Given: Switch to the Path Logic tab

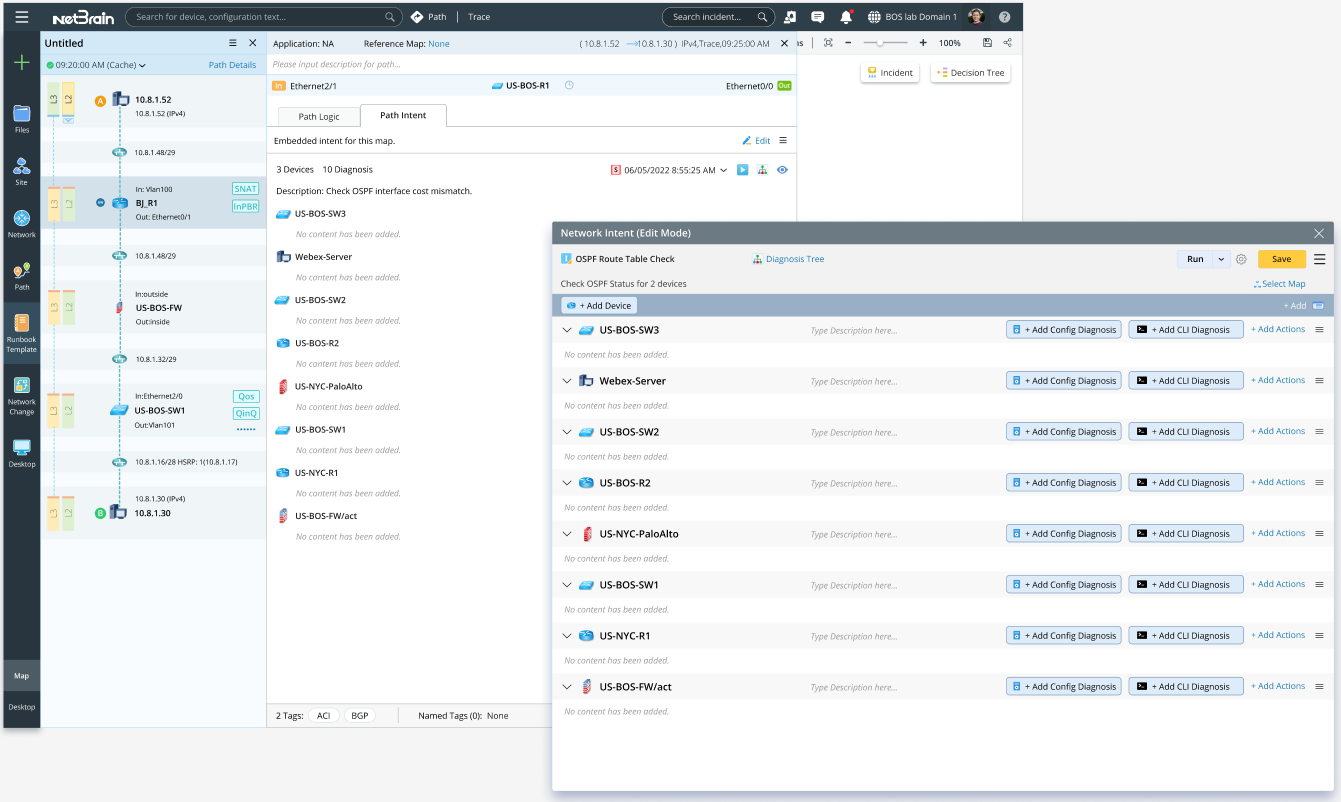Looking at the screenshot, I should pyautogui.click(x=318, y=116).
